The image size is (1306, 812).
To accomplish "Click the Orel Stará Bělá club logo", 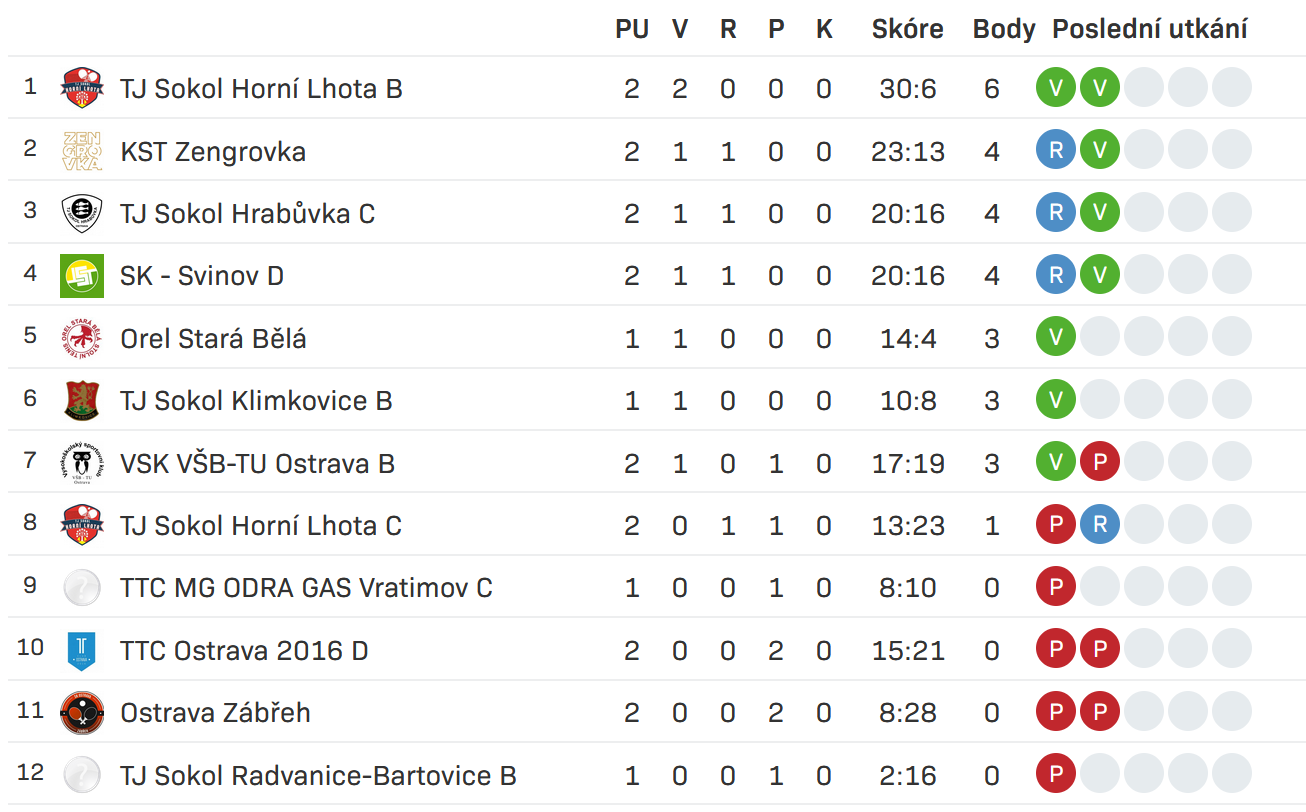I will (82, 338).
